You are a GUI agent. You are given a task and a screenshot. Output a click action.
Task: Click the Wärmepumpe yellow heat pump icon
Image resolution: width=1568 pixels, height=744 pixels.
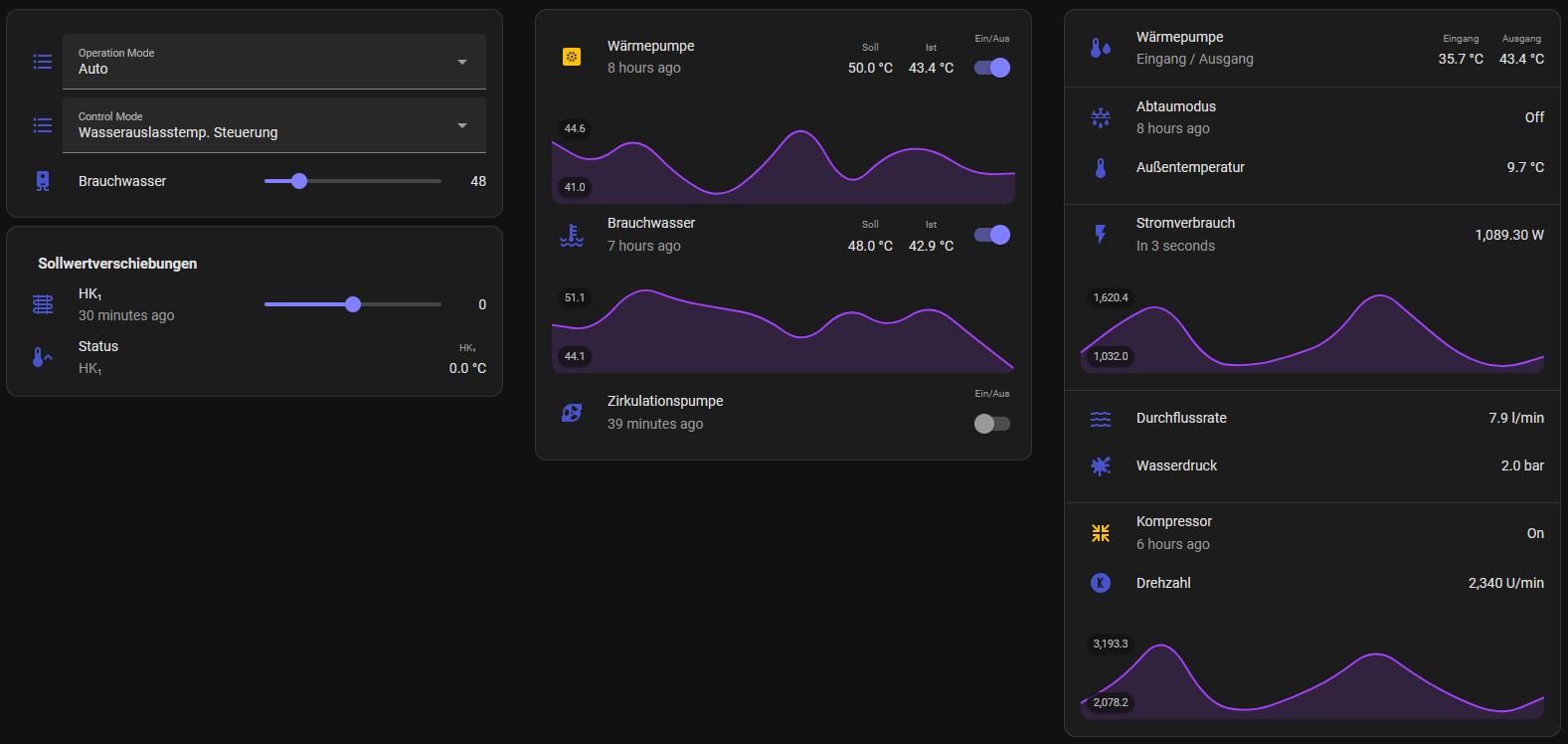click(x=572, y=57)
